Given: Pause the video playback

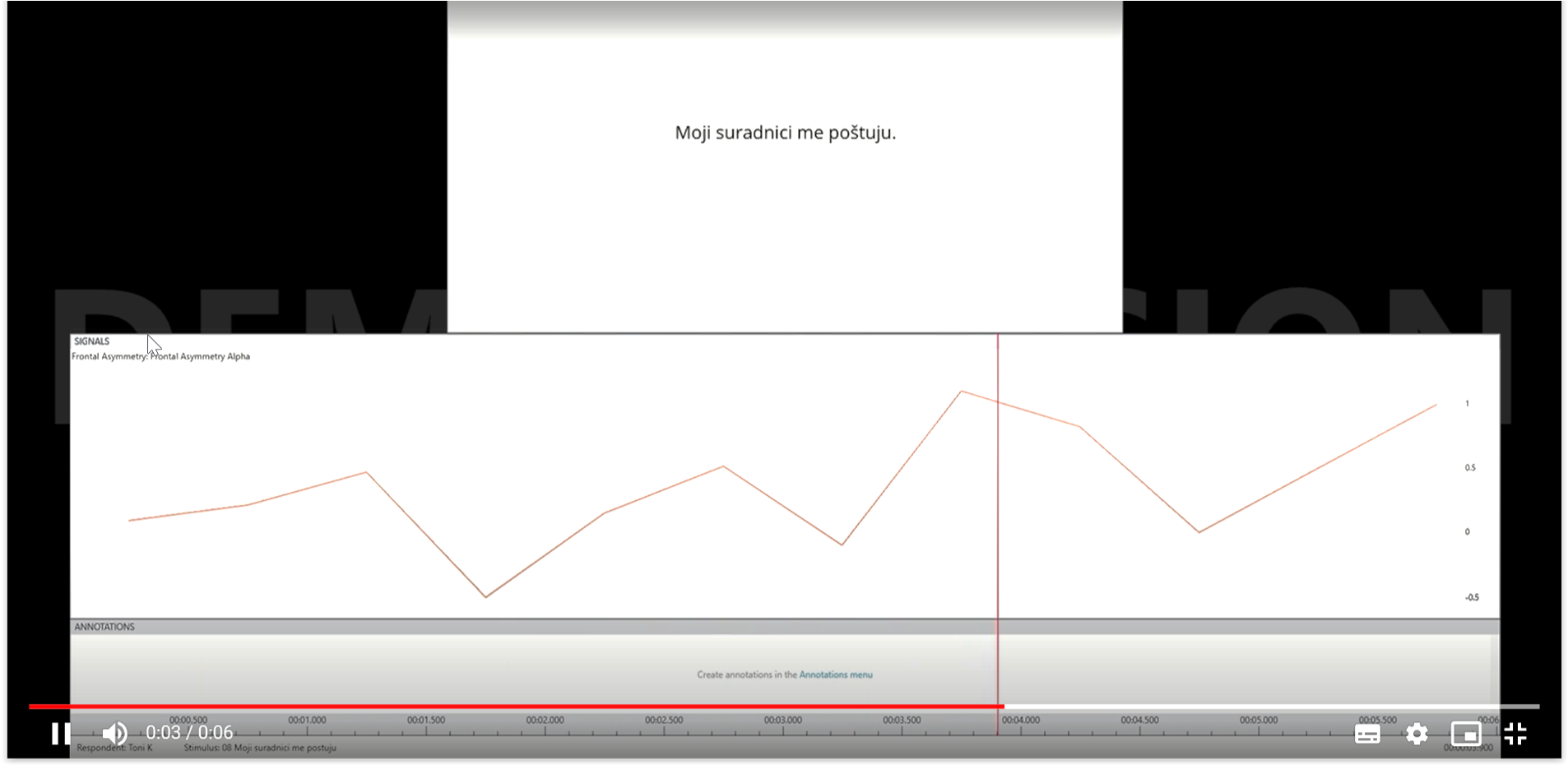Looking at the screenshot, I should click(x=61, y=733).
